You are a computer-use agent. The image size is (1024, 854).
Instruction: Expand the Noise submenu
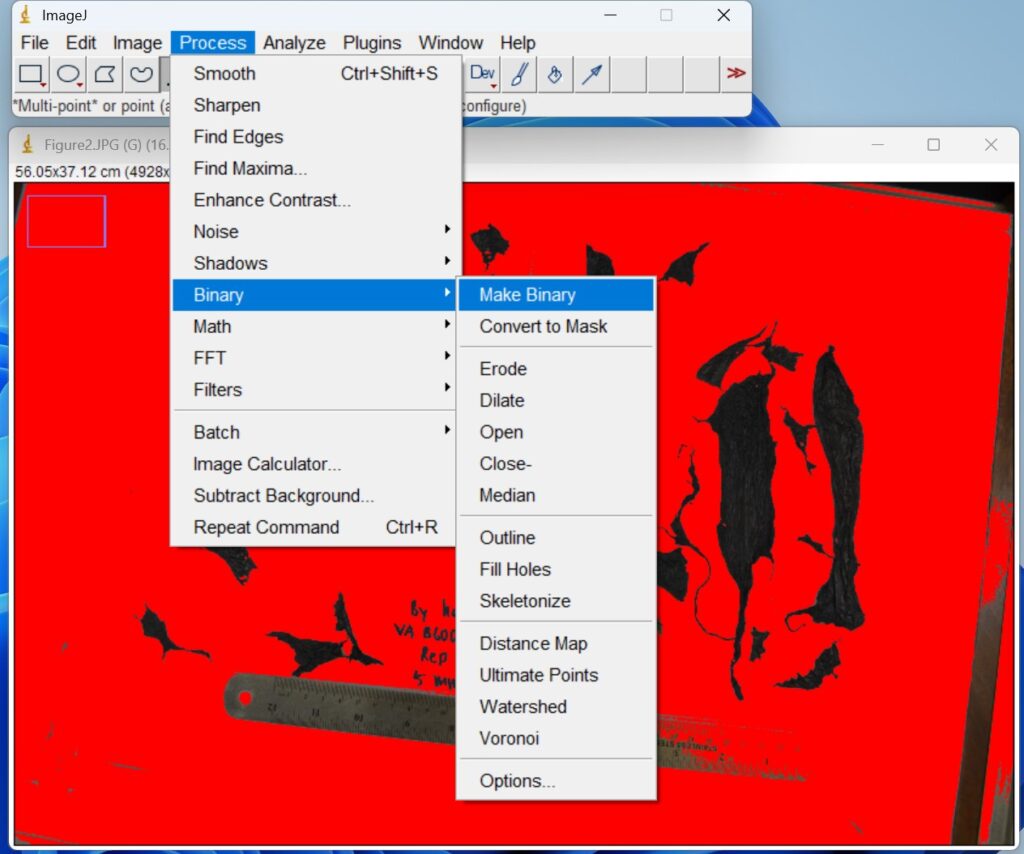pos(216,231)
